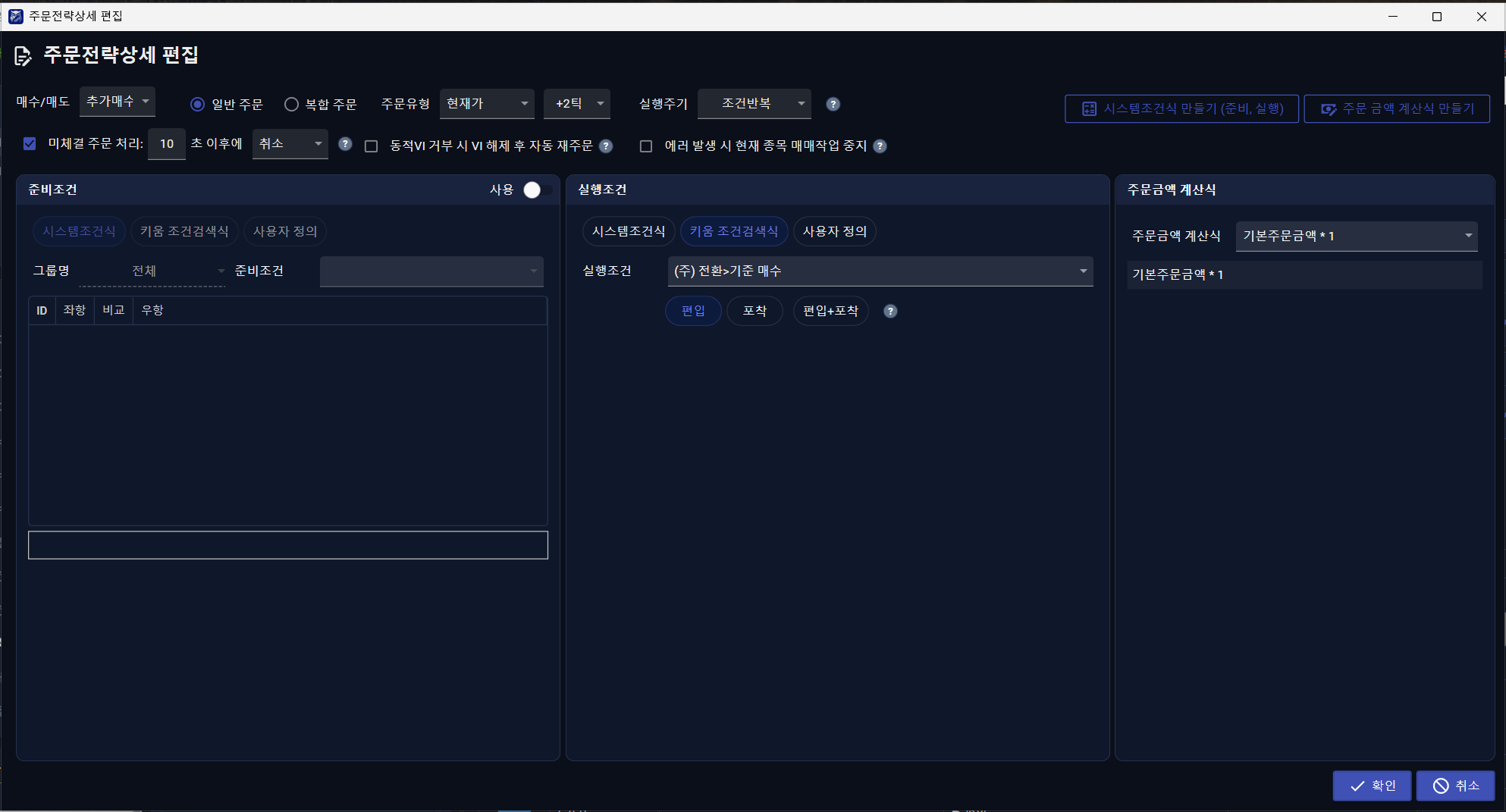Select 키움 조건검색식 tab in 실행조건 panel
Viewport: 1506px width, 812px height.
[734, 231]
